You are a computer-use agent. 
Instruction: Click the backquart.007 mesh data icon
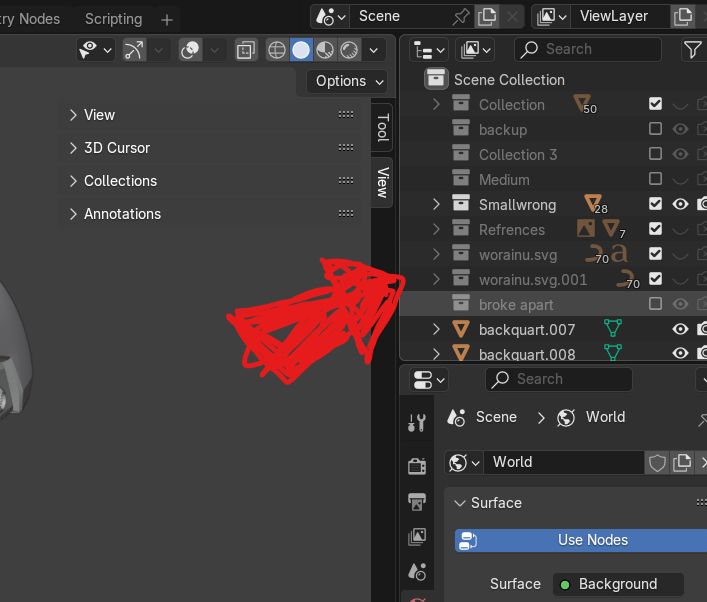[613, 328]
